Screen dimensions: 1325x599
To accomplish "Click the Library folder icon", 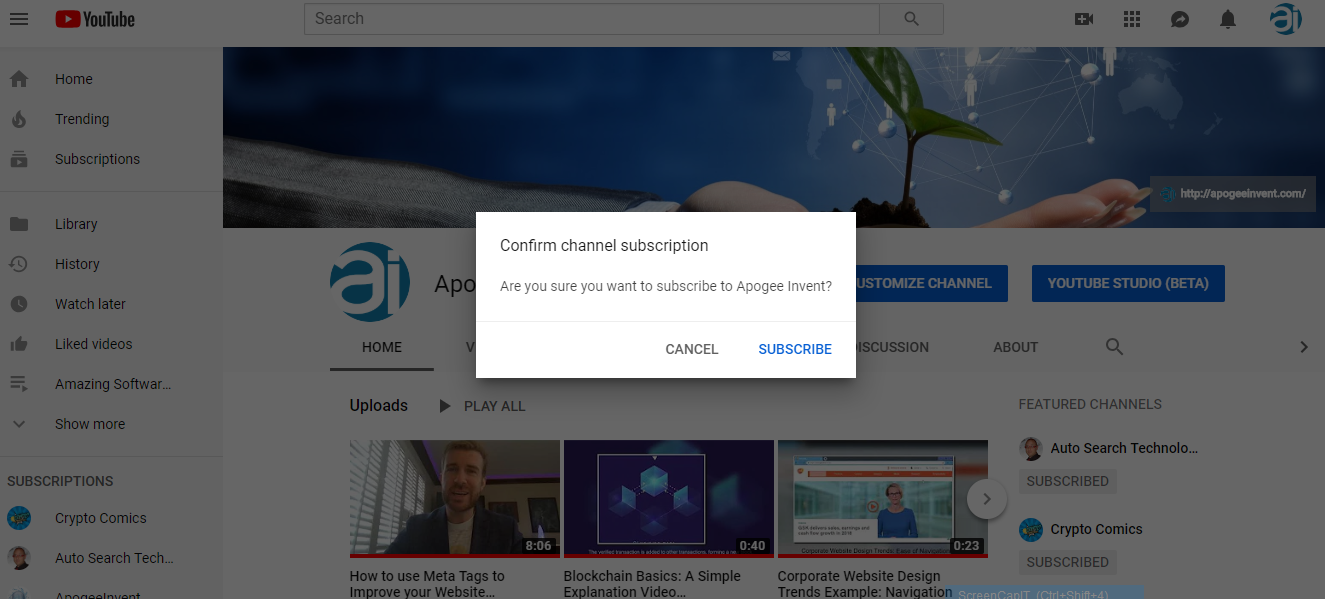I will (19, 224).
